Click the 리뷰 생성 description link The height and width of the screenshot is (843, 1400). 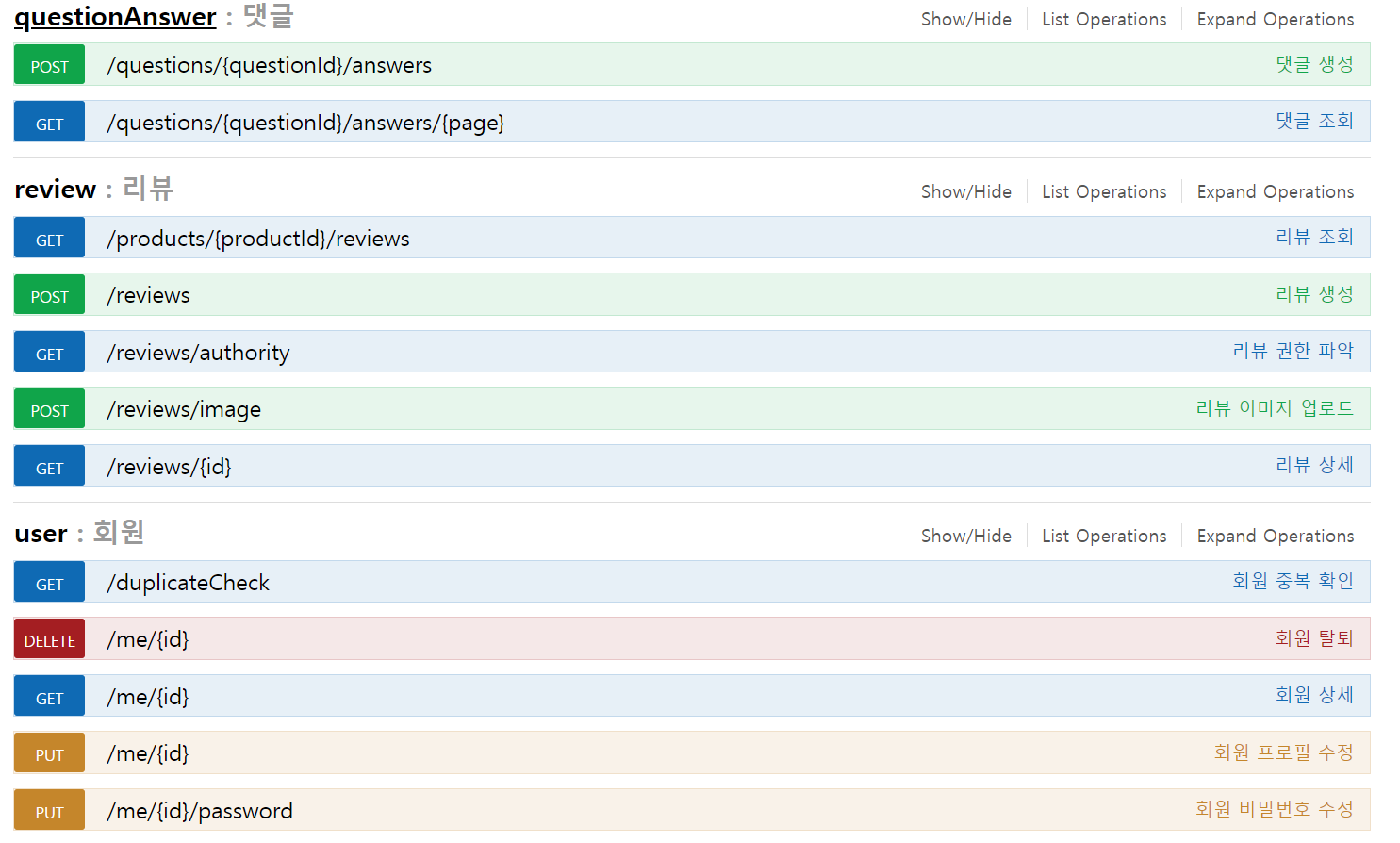click(x=1314, y=293)
